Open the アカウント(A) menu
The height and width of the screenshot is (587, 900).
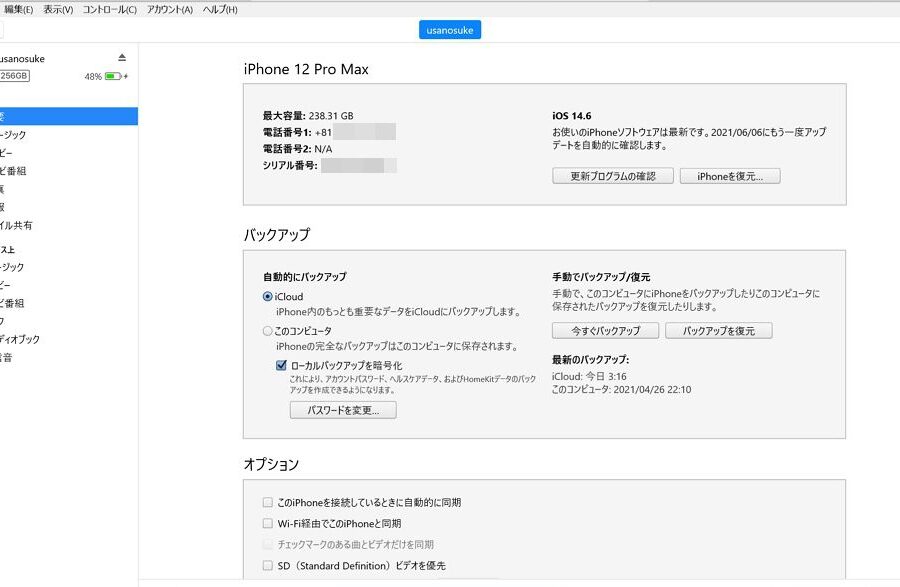[x=169, y=9]
